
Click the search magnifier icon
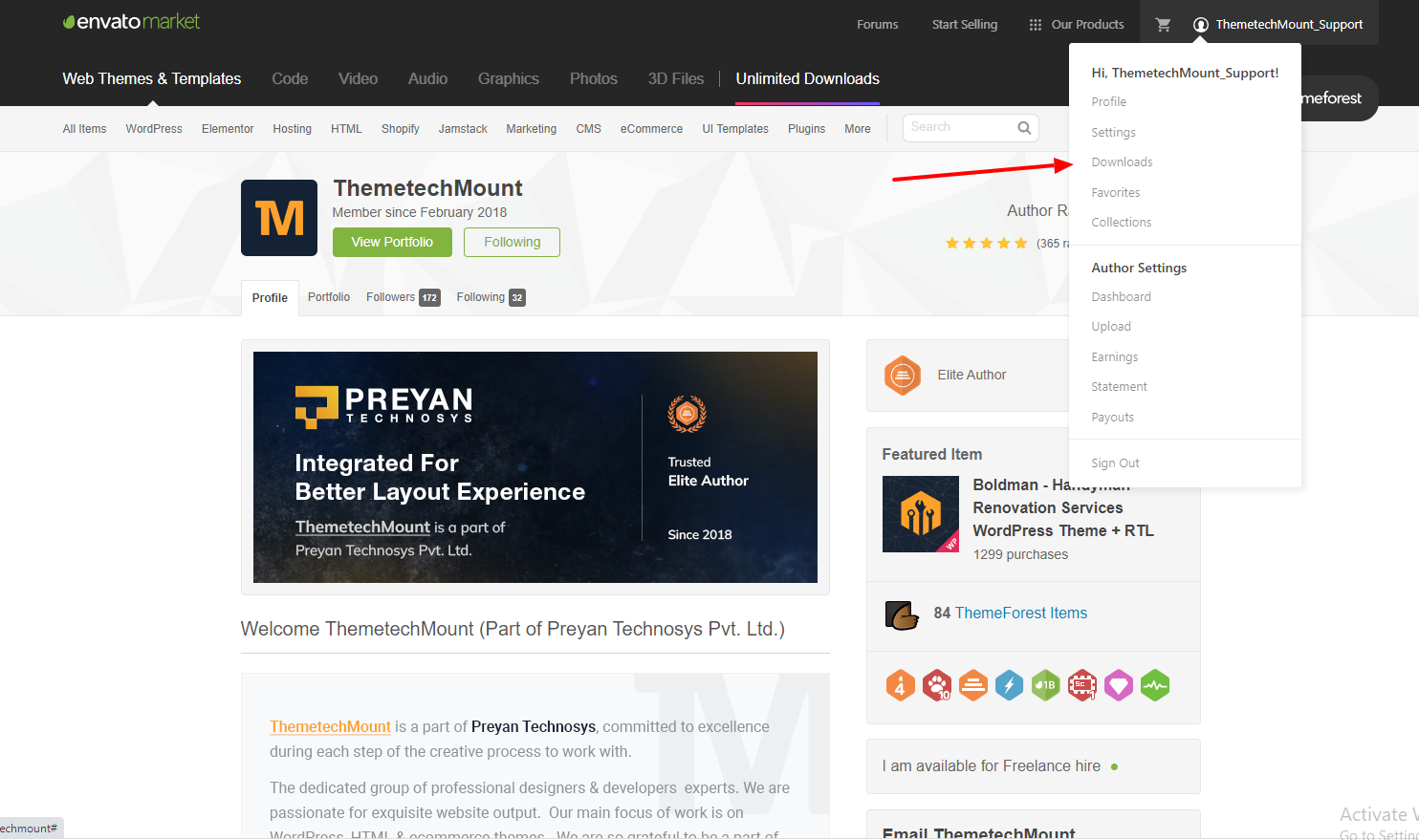(1024, 128)
